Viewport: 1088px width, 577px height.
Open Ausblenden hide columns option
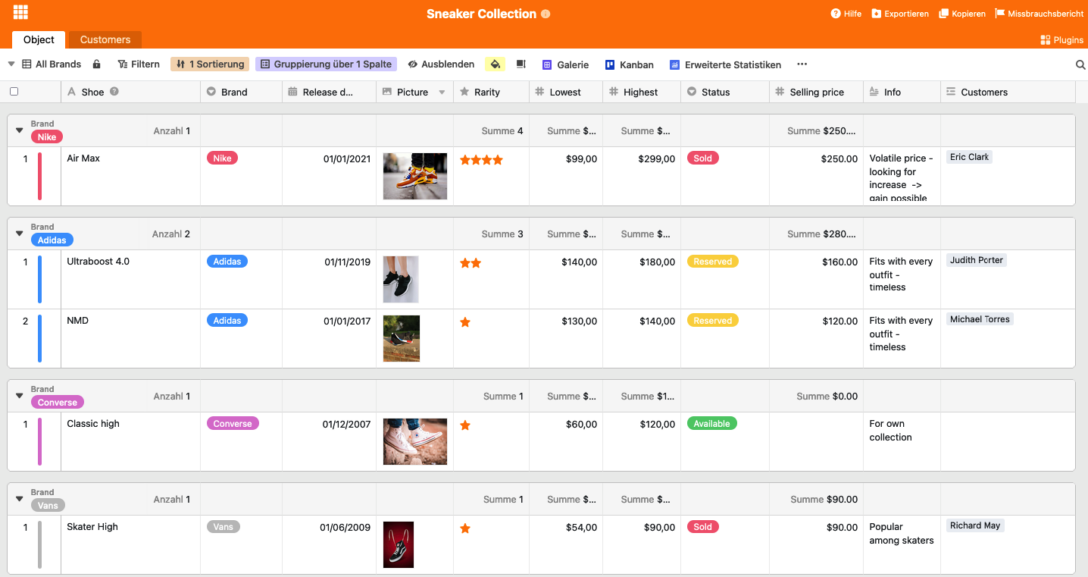(441, 64)
